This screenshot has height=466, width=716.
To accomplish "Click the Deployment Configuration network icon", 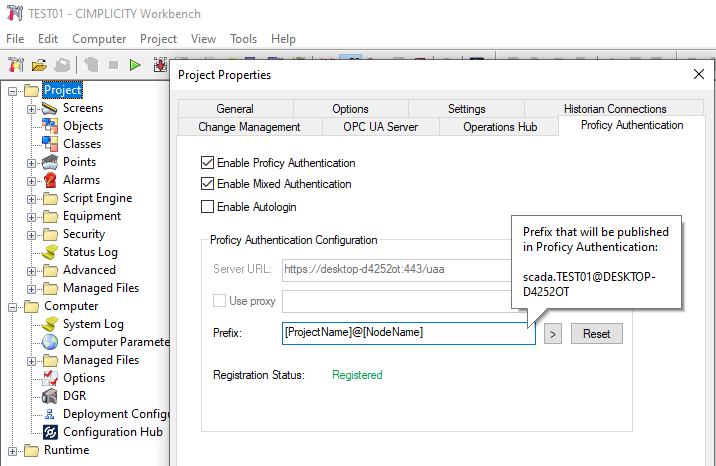I will coord(50,414).
